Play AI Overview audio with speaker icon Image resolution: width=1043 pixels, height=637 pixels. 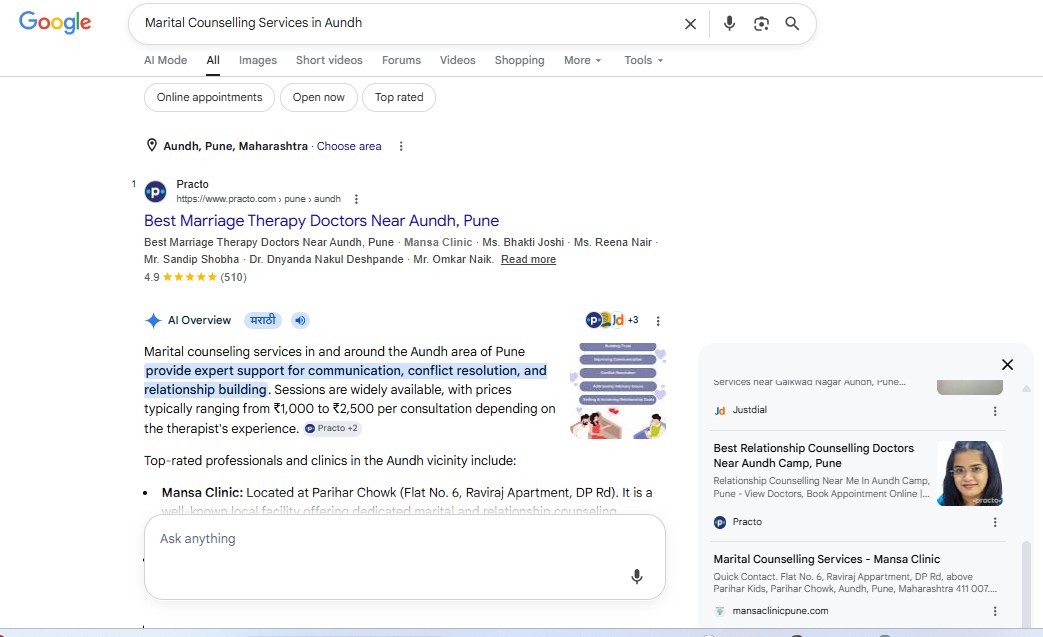click(x=300, y=320)
